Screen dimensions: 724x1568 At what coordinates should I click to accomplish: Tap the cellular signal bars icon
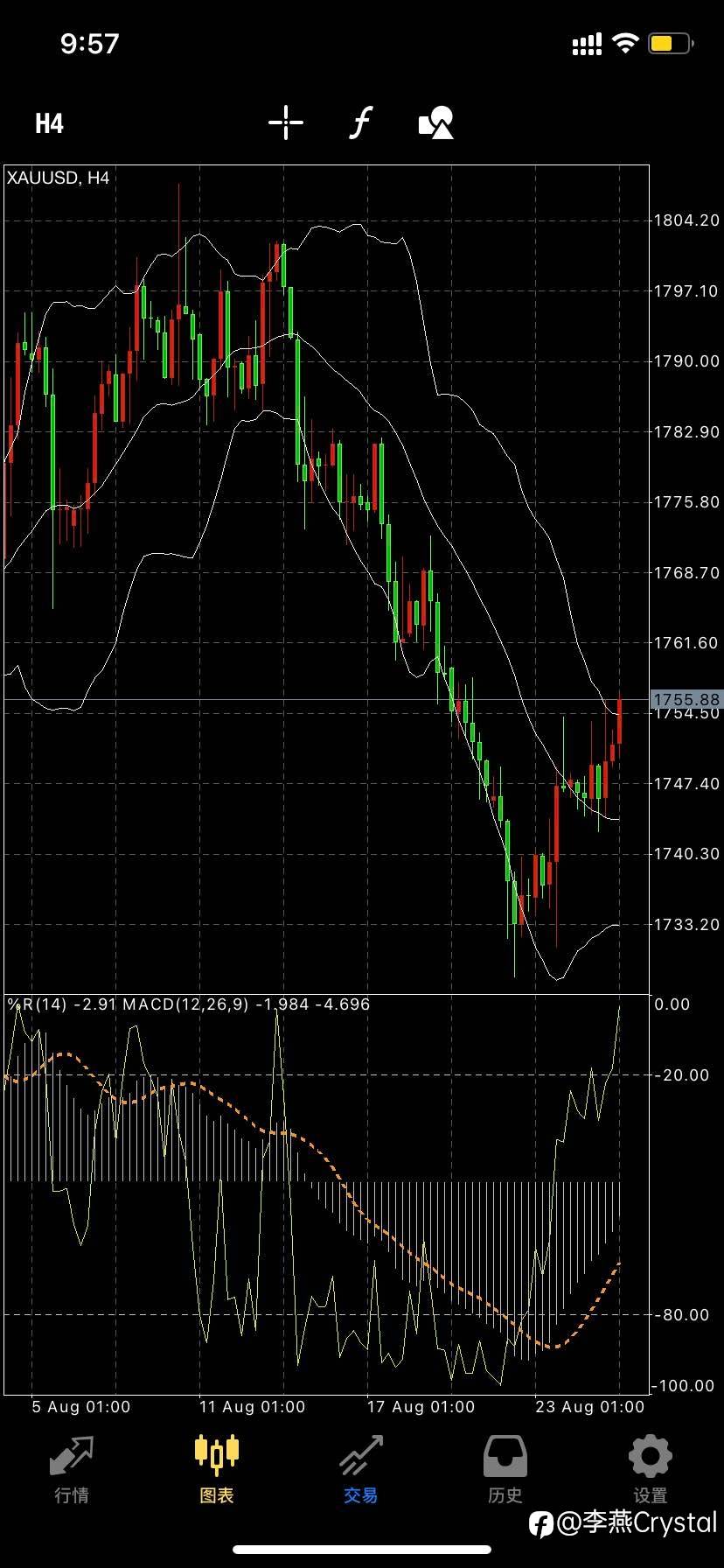587,44
